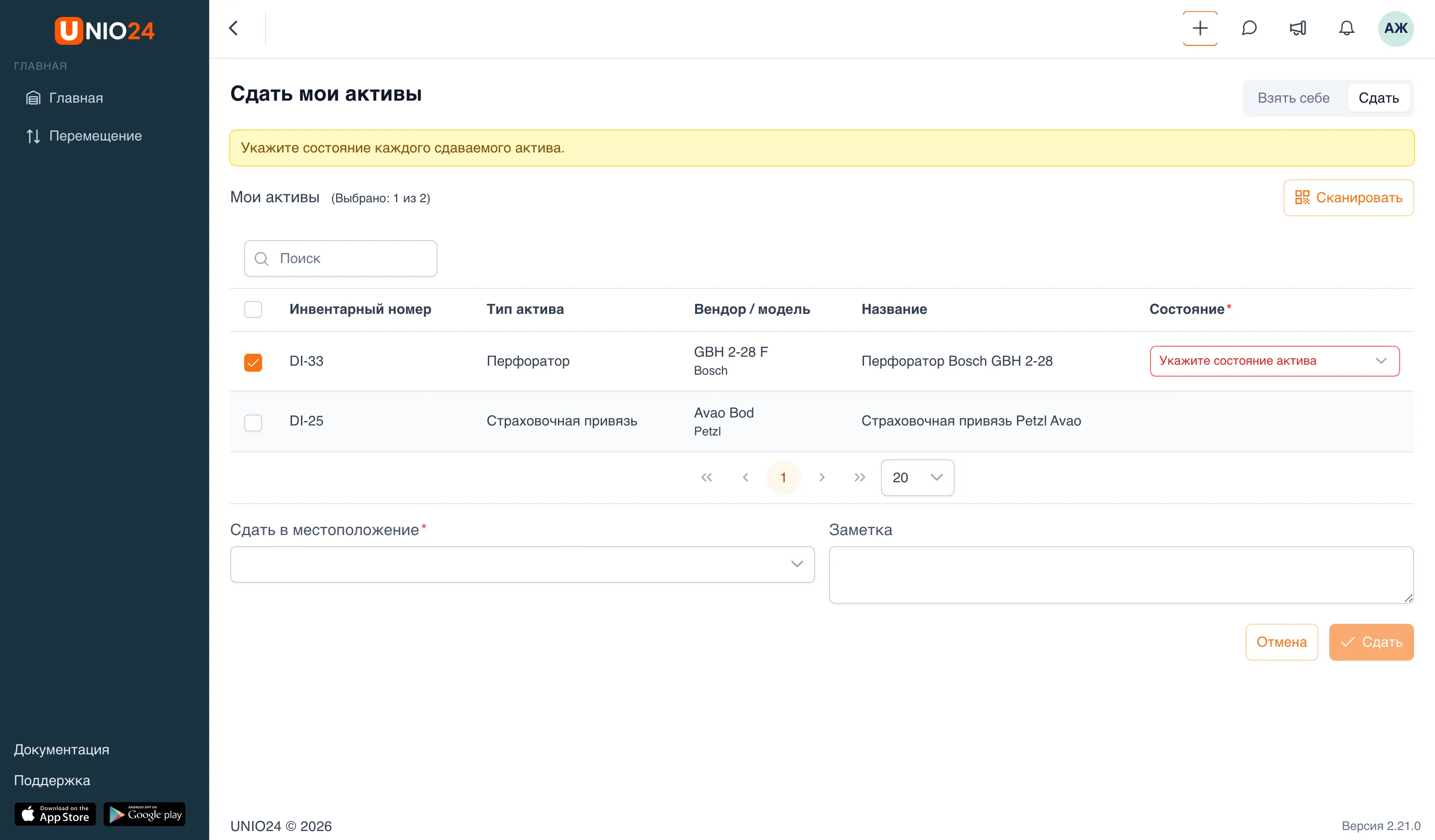This screenshot has width=1435, height=840.
Task: Switch to the Взять себе tab
Action: (1293, 98)
